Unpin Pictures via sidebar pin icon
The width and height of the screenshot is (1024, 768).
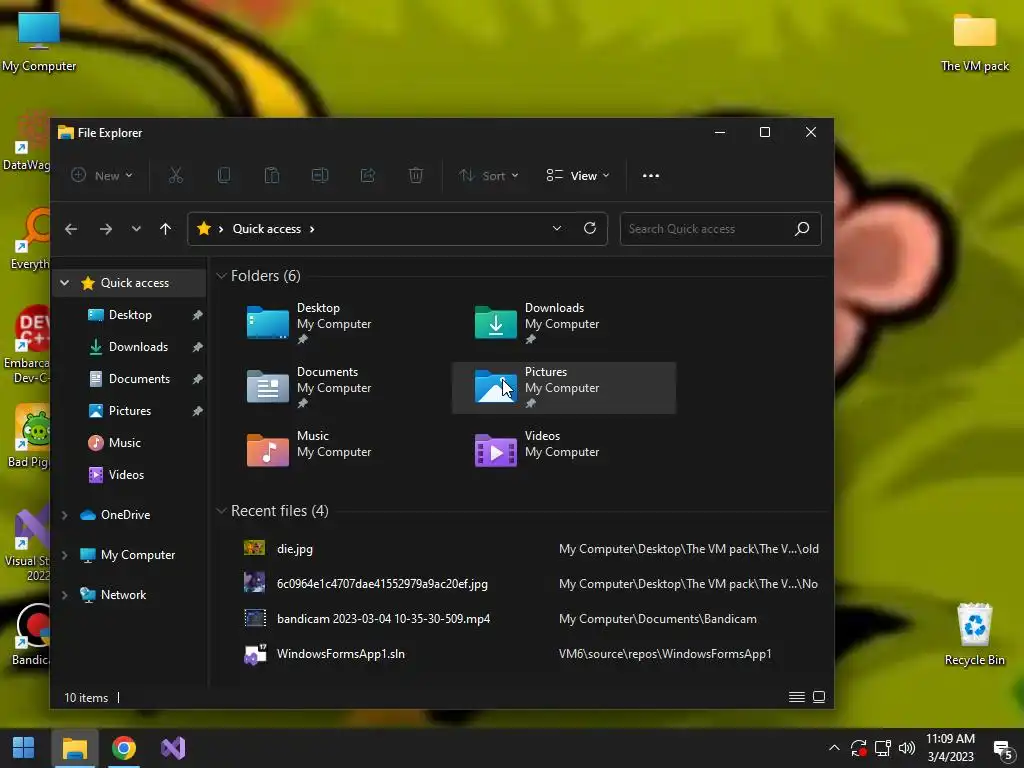click(x=197, y=411)
